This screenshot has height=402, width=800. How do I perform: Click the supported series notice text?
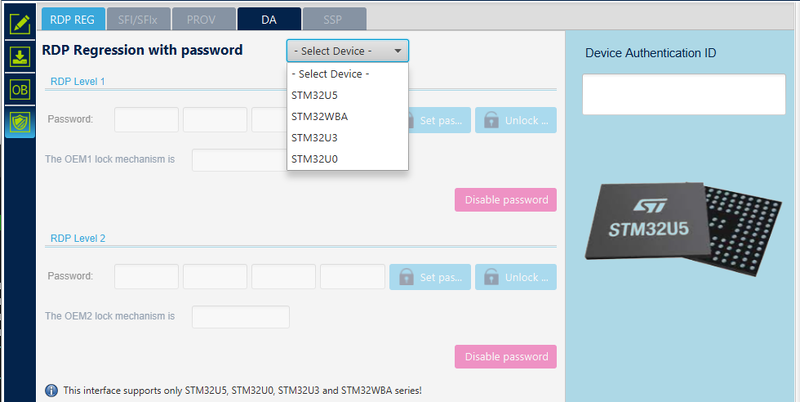point(242,391)
